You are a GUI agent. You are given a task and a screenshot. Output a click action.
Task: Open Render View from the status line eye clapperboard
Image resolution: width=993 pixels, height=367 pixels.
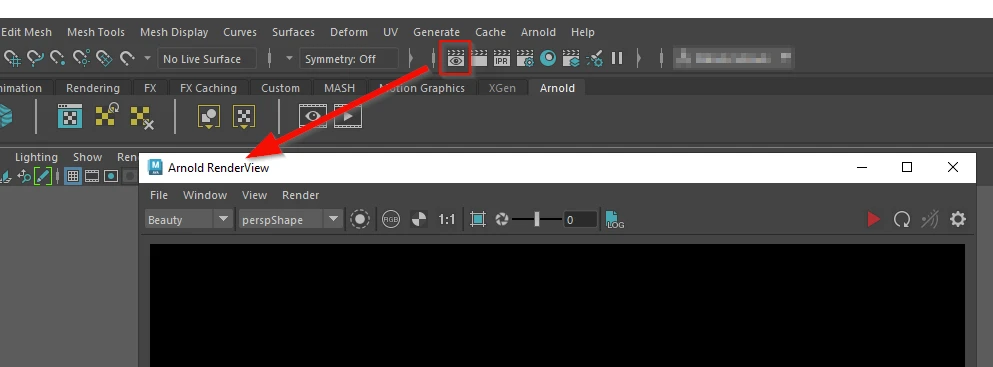point(456,59)
